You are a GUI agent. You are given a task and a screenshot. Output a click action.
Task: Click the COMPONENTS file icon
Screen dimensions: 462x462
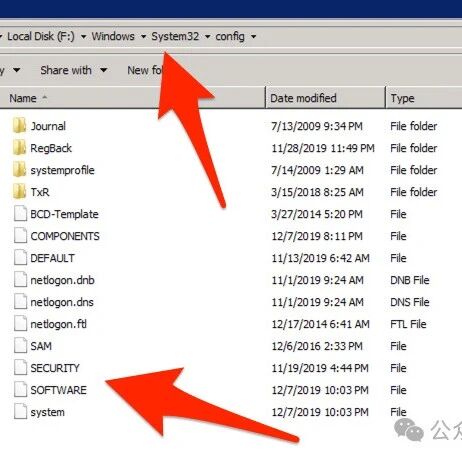[20, 236]
